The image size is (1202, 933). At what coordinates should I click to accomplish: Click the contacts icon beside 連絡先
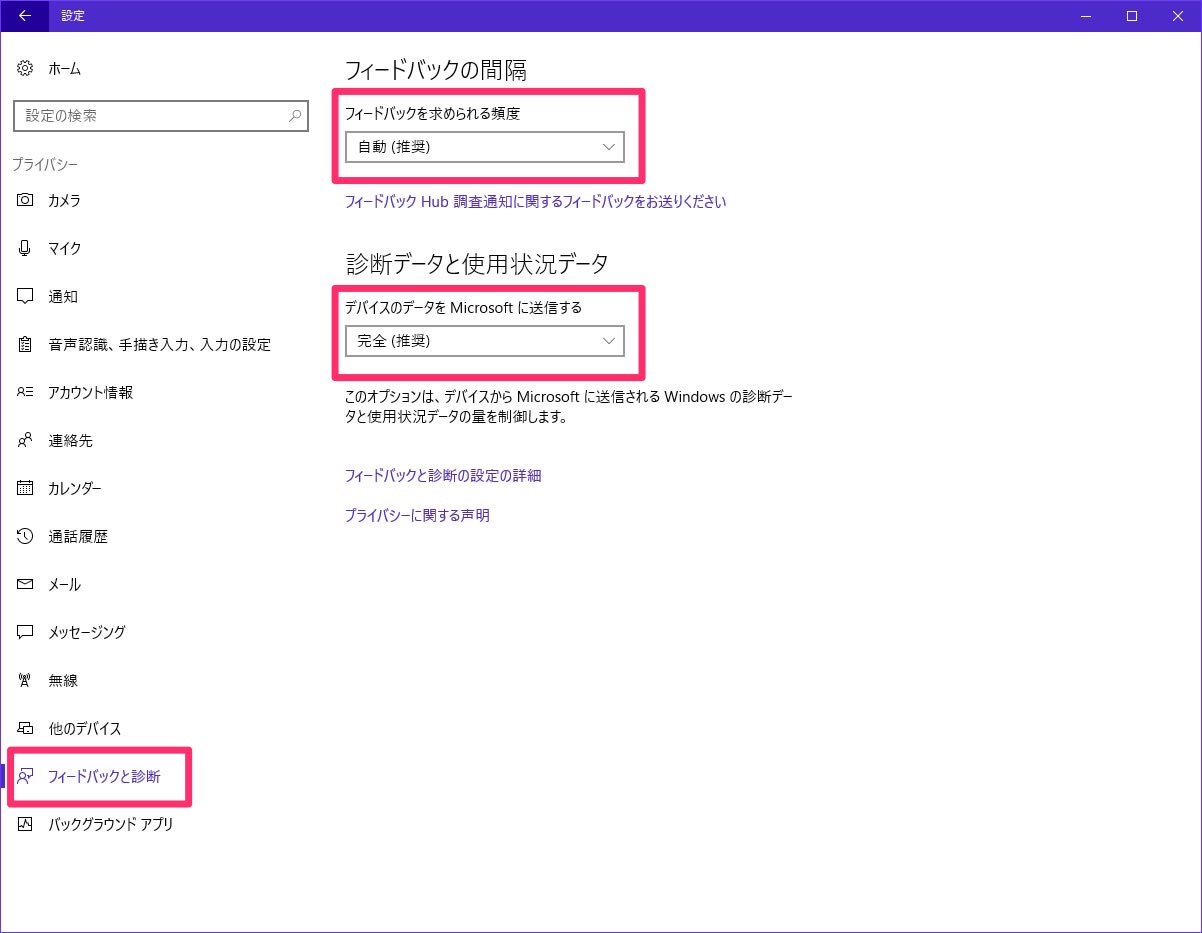point(26,440)
